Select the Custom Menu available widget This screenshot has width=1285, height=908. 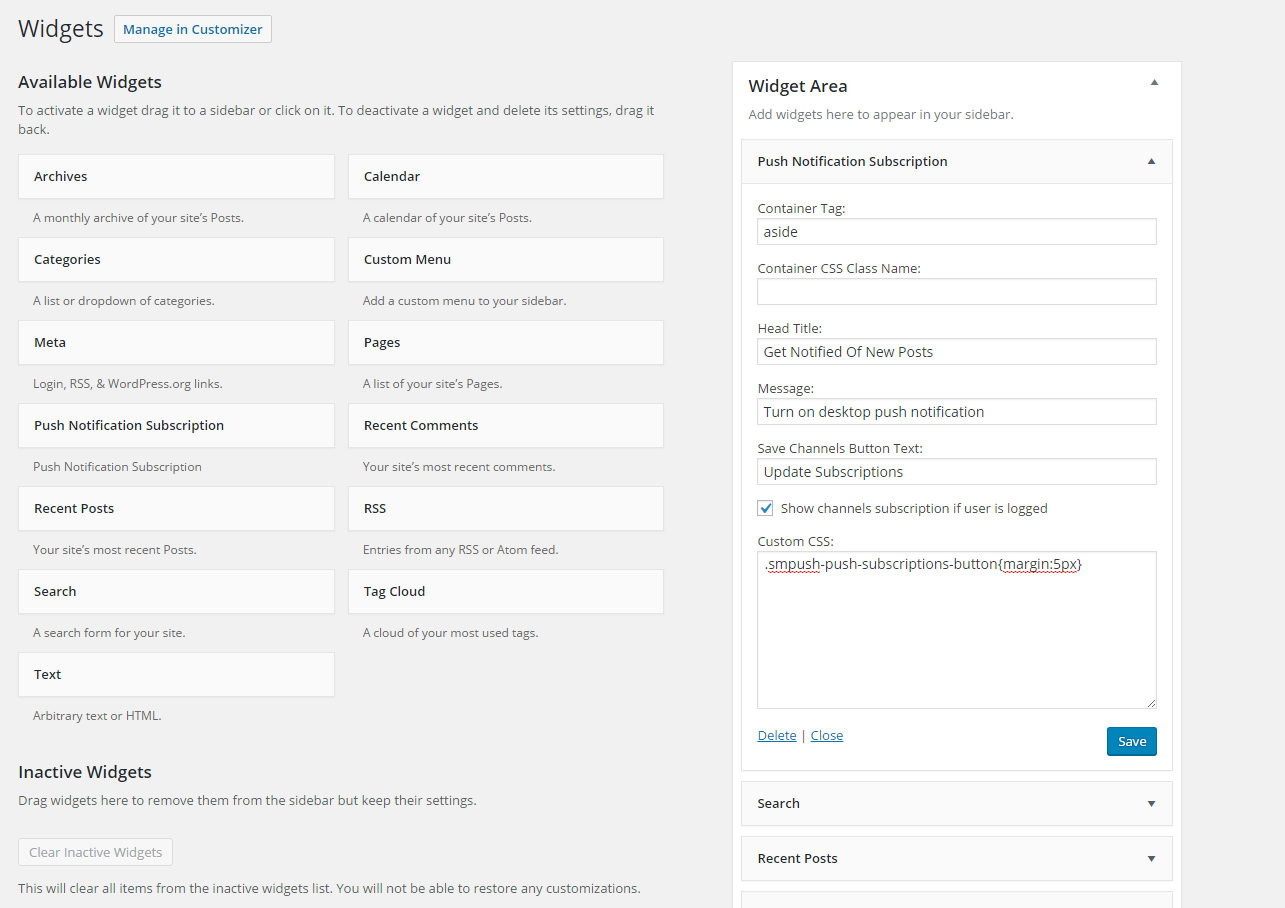pos(505,259)
